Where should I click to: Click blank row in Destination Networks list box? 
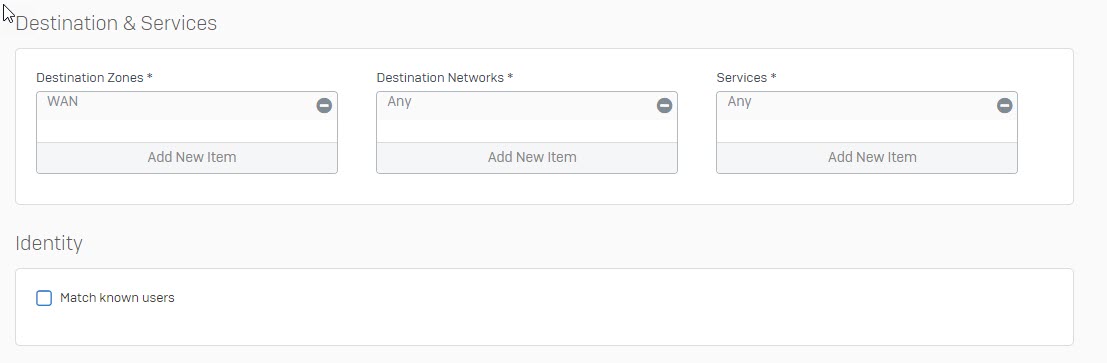[527, 131]
